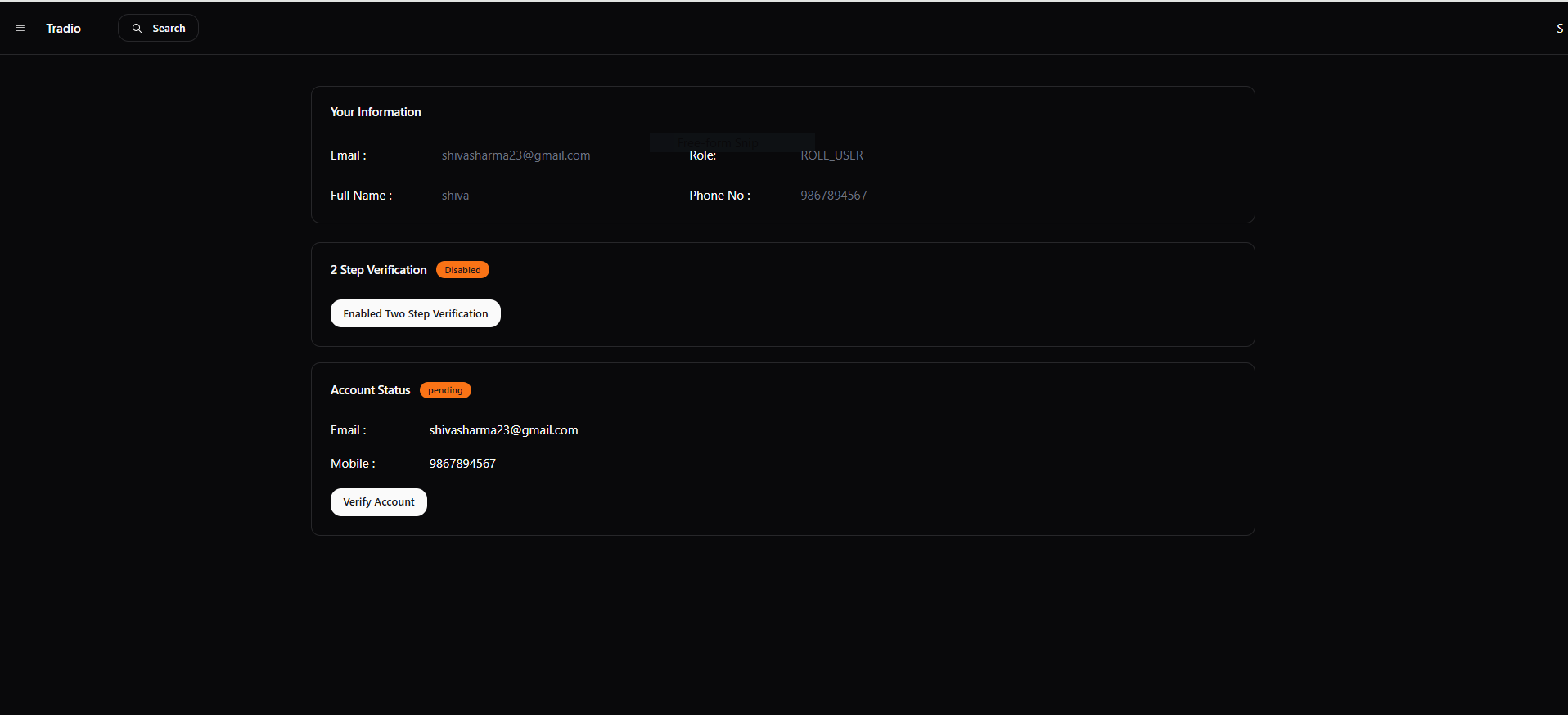
Task: Select the email in Your Information
Action: (516, 155)
